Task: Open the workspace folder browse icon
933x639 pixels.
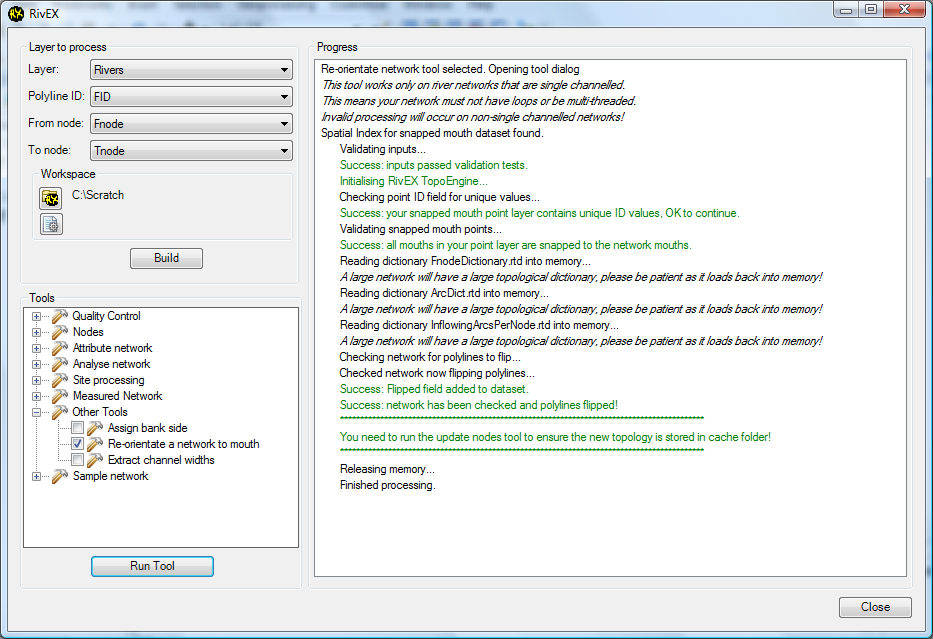Action: click(51, 198)
